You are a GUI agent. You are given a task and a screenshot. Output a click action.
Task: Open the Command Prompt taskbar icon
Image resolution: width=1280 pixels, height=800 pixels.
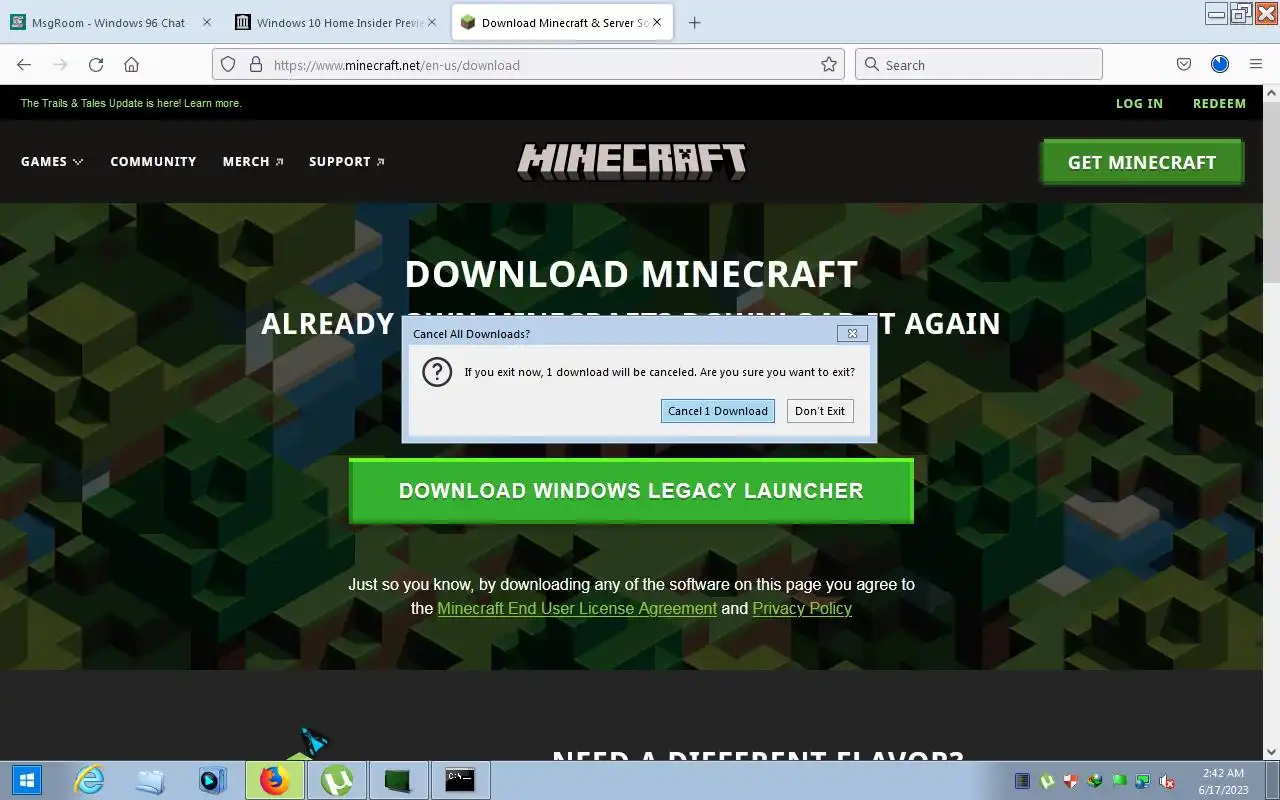point(460,780)
